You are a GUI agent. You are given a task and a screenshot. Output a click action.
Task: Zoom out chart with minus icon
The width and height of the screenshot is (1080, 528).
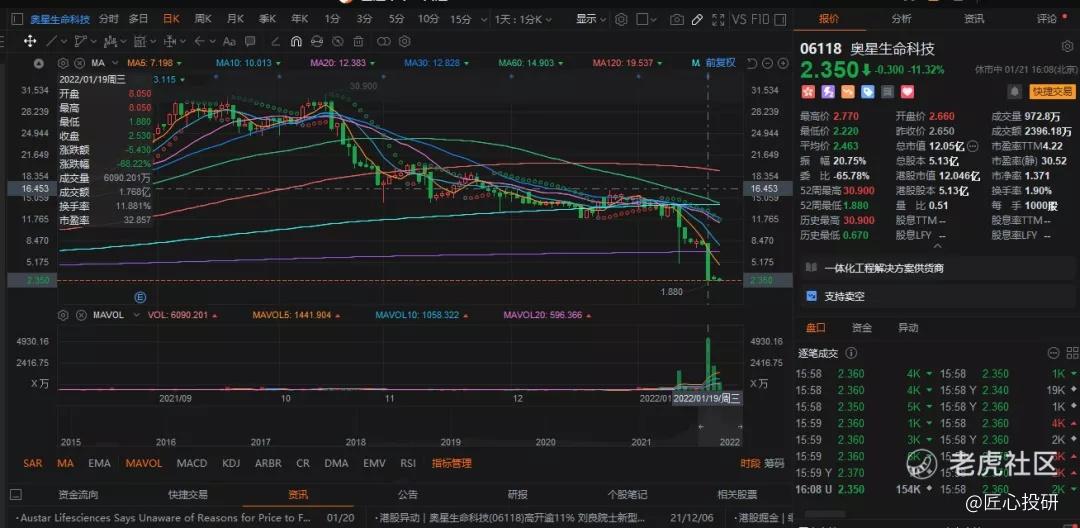click(x=767, y=63)
